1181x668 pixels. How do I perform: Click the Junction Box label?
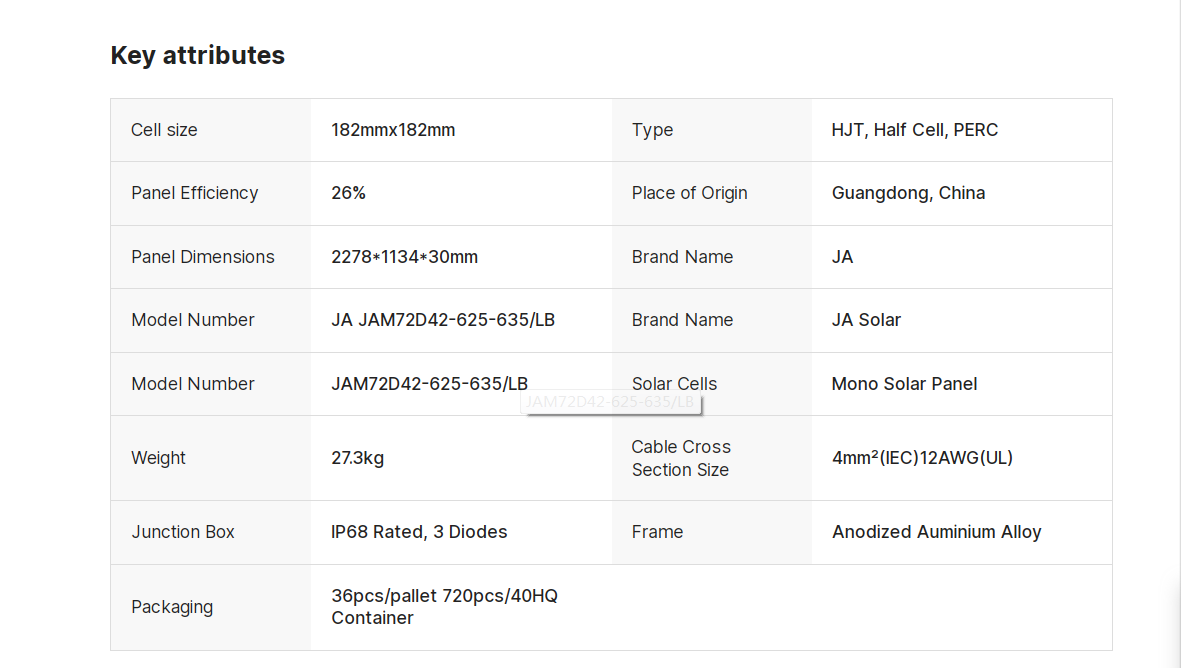182,532
